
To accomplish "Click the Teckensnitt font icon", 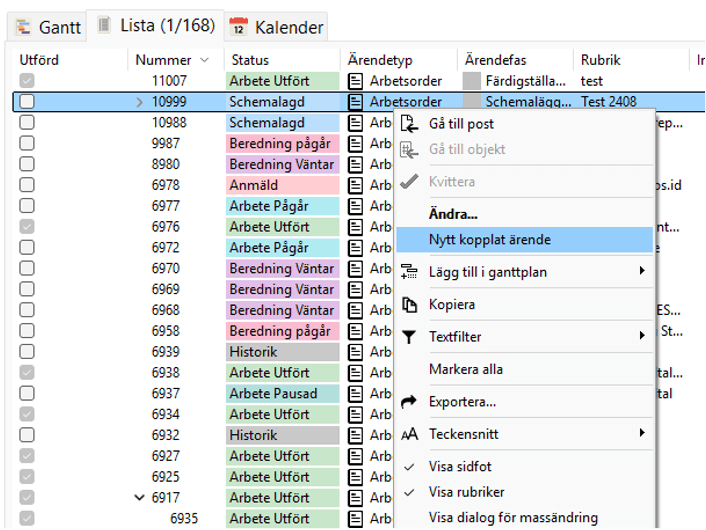I will pos(409,434).
